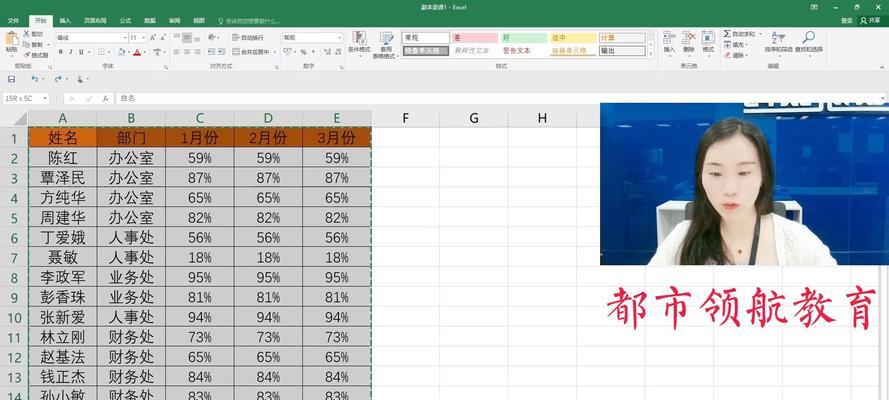This screenshot has height=400, width=889.
Task: Switch to the 插入 (Insert) tab
Action: 65,21
